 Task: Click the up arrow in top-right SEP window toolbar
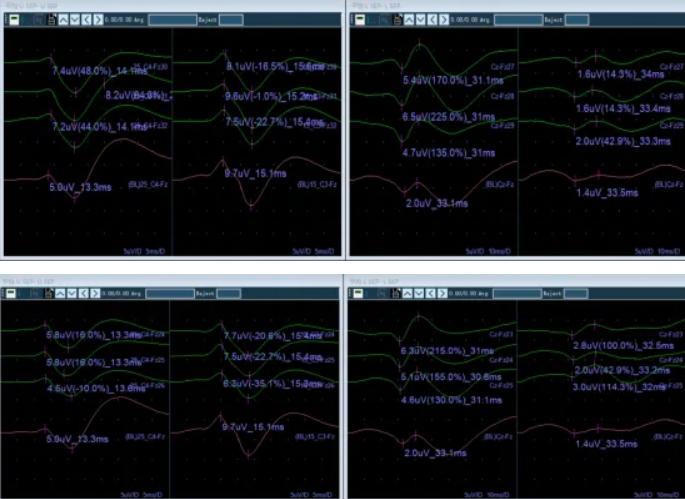pos(409,20)
